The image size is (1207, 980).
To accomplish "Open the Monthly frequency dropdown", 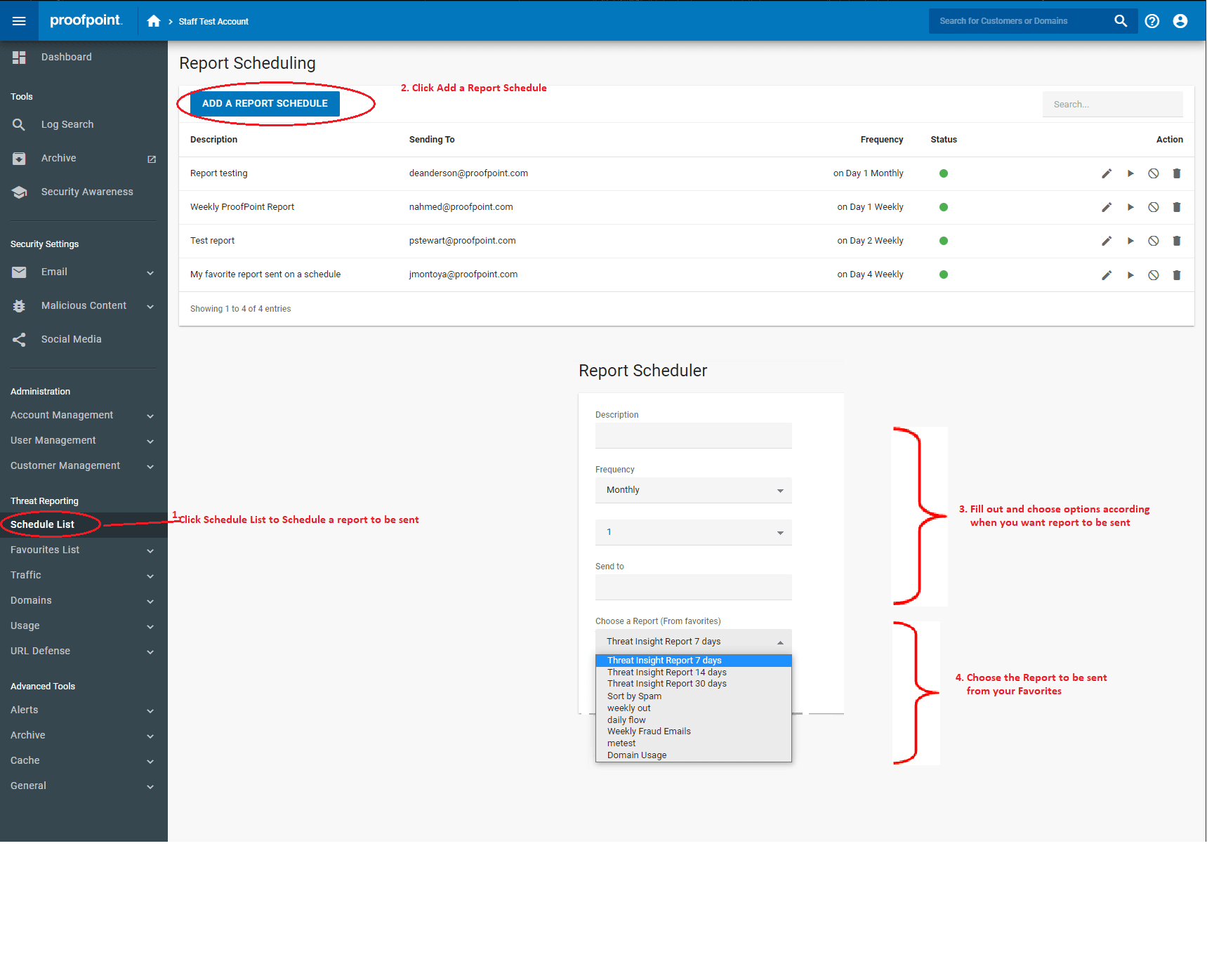I will [x=693, y=490].
